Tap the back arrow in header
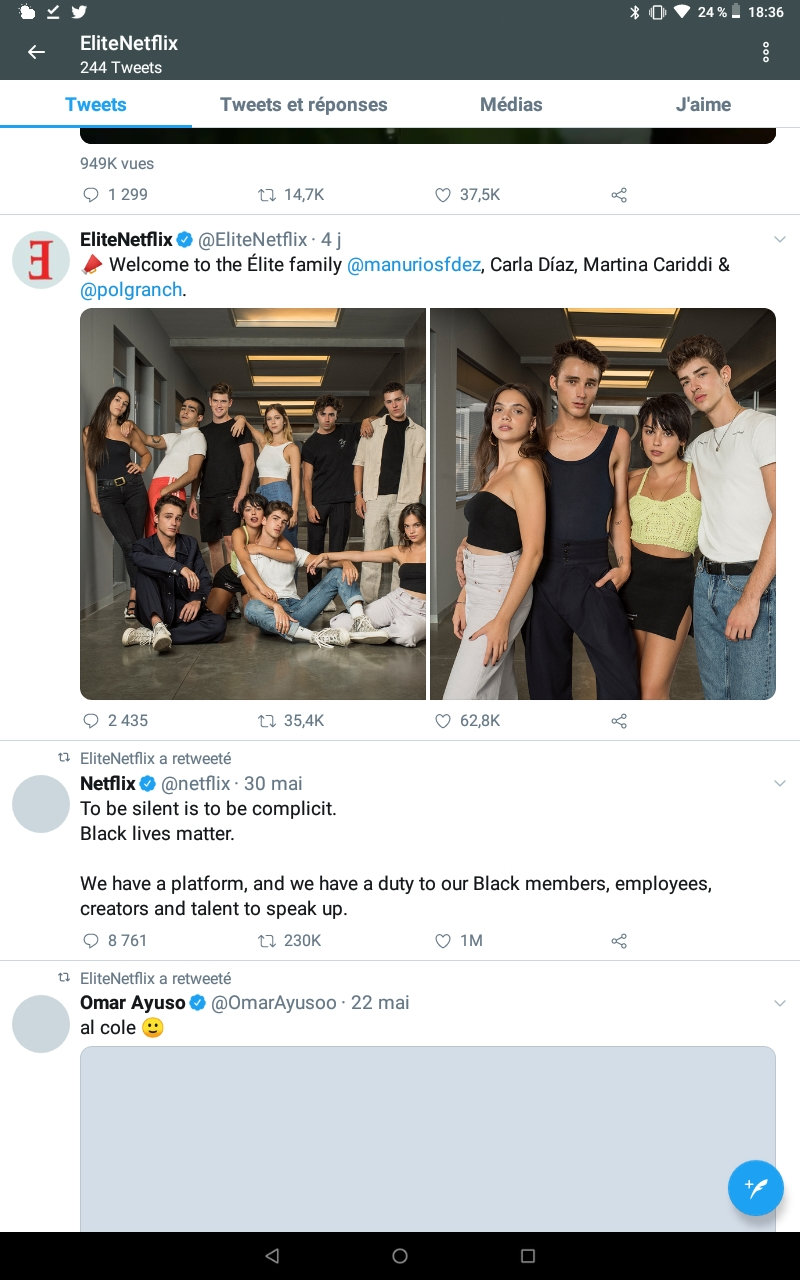Viewport: 800px width, 1280px height. pyautogui.click(x=36, y=52)
